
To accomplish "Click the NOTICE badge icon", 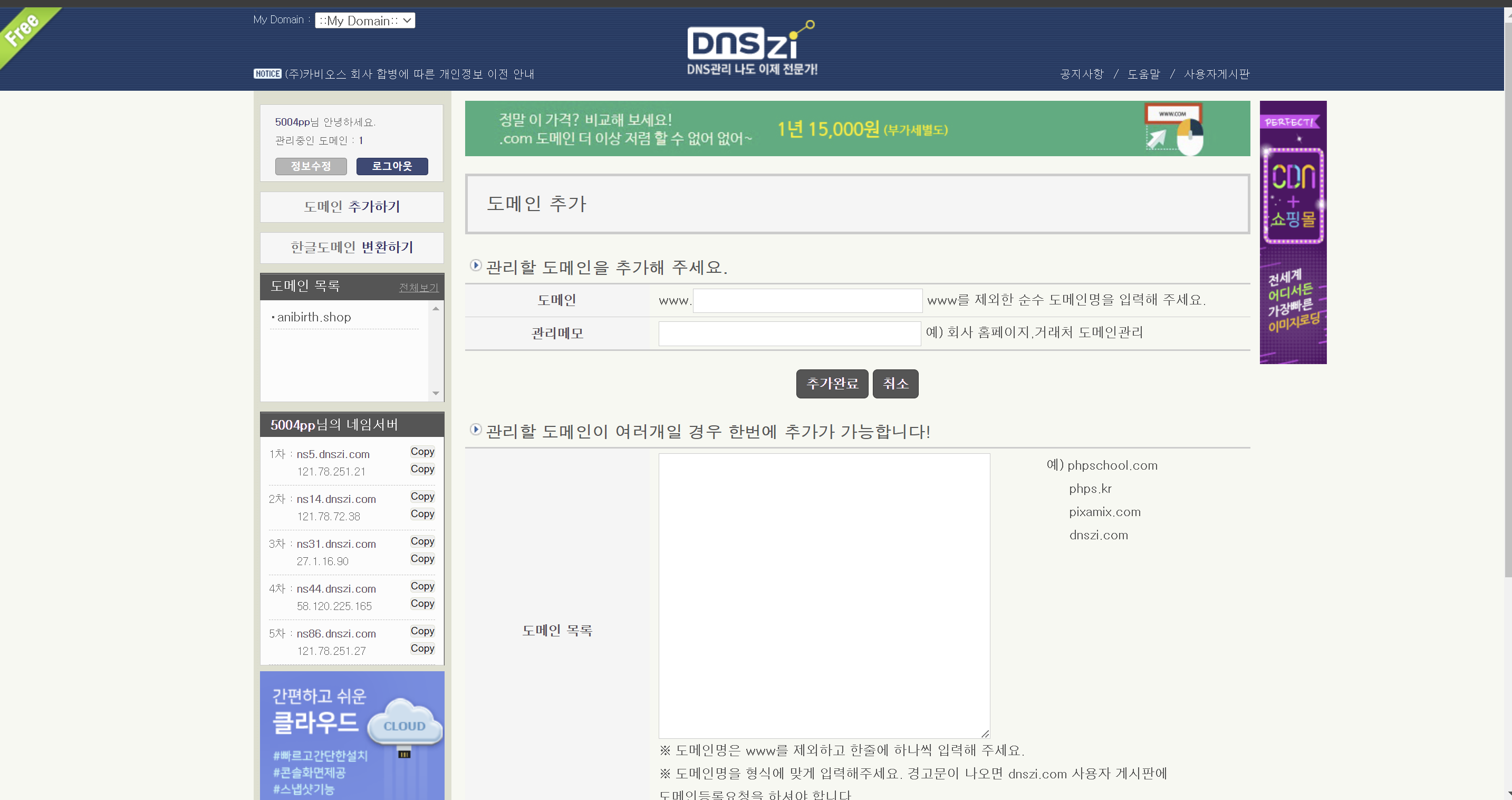I will (x=267, y=74).
